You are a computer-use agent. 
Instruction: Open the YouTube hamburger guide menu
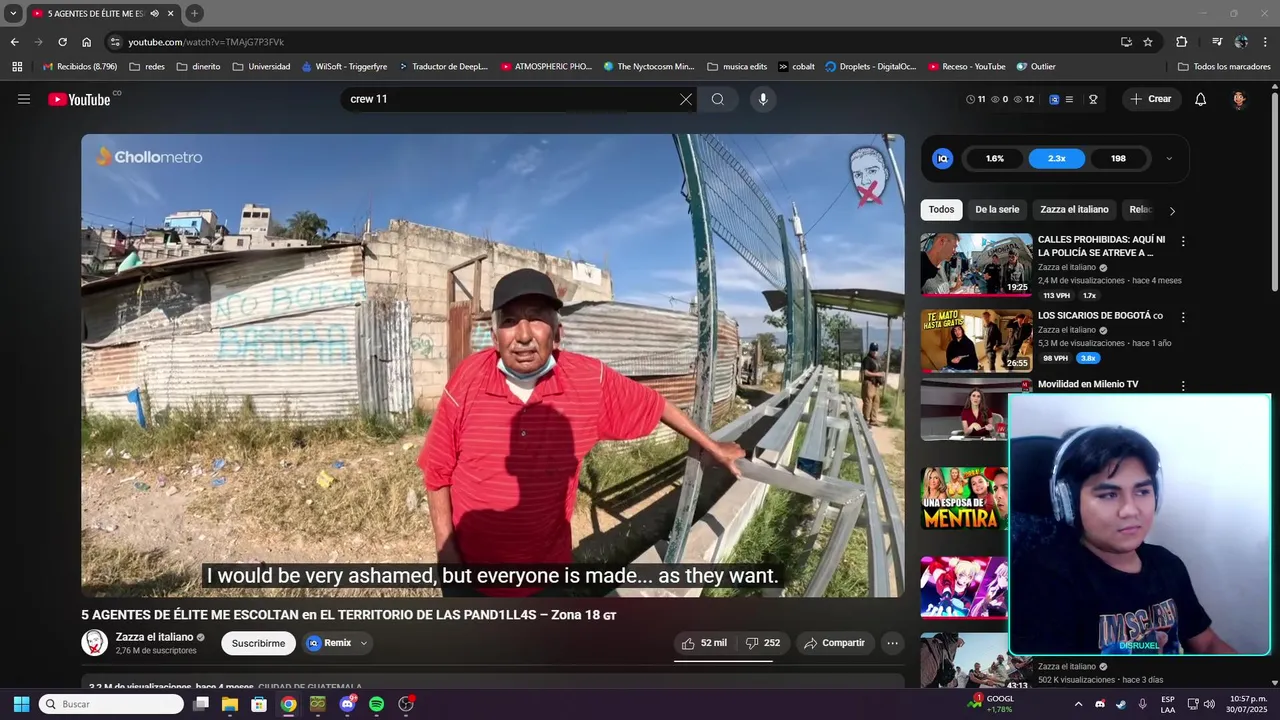pyautogui.click(x=24, y=99)
